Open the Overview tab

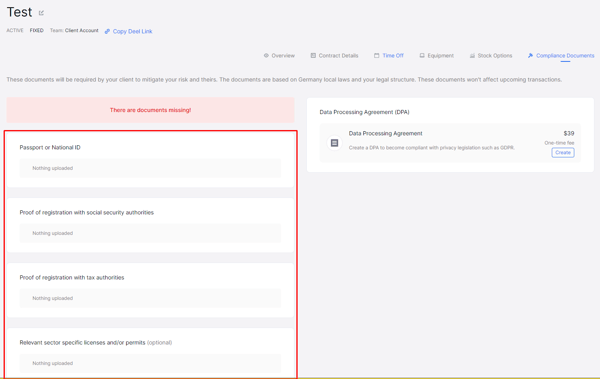point(279,56)
